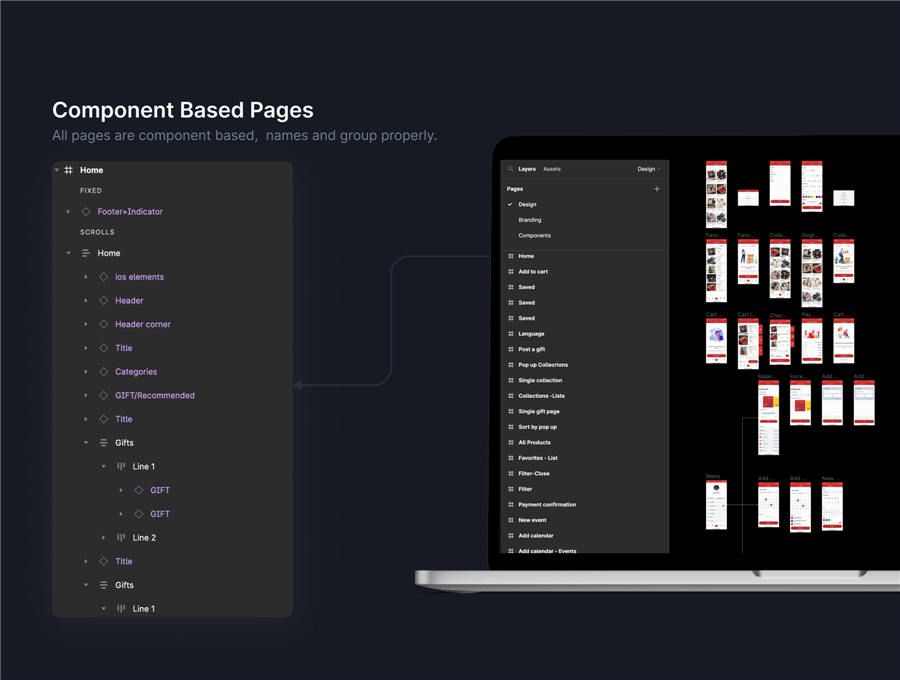This screenshot has height=680, width=900.
Task: Click the frame icon beside Collections -Lists
Action: click(x=510, y=395)
